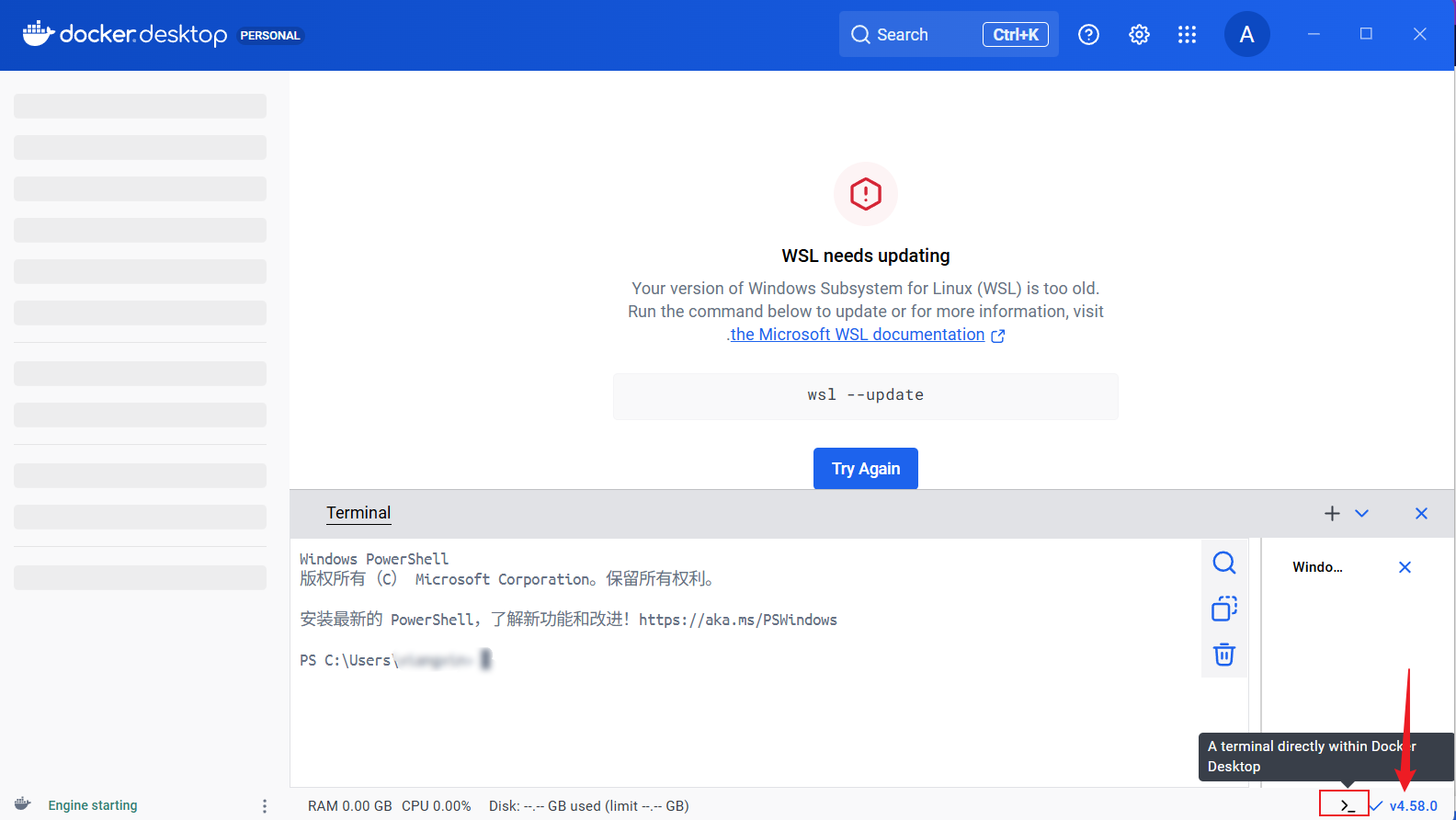Close the terminal panel
The height and width of the screenshot is (820, 1456).
coord(1421,514)
